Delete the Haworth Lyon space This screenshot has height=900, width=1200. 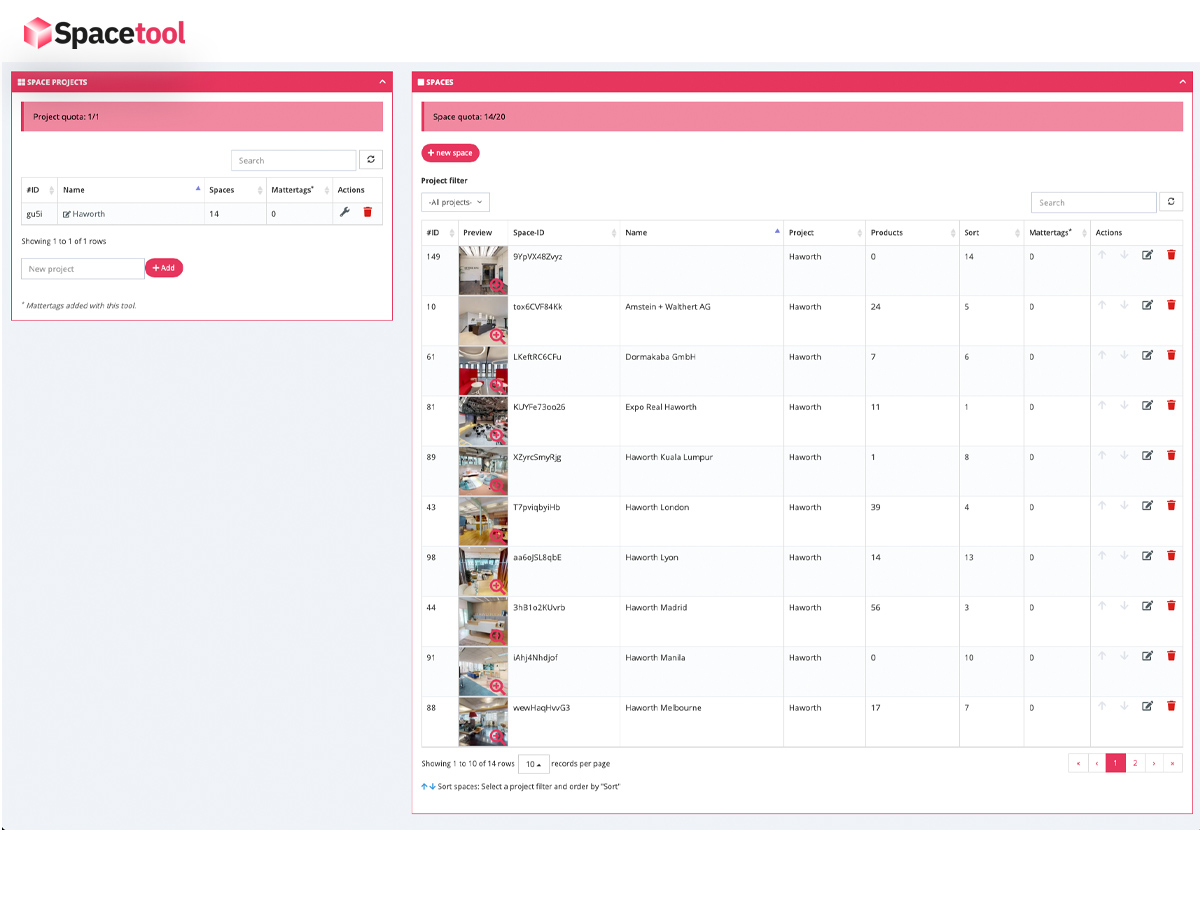(x=1171, y=555)
